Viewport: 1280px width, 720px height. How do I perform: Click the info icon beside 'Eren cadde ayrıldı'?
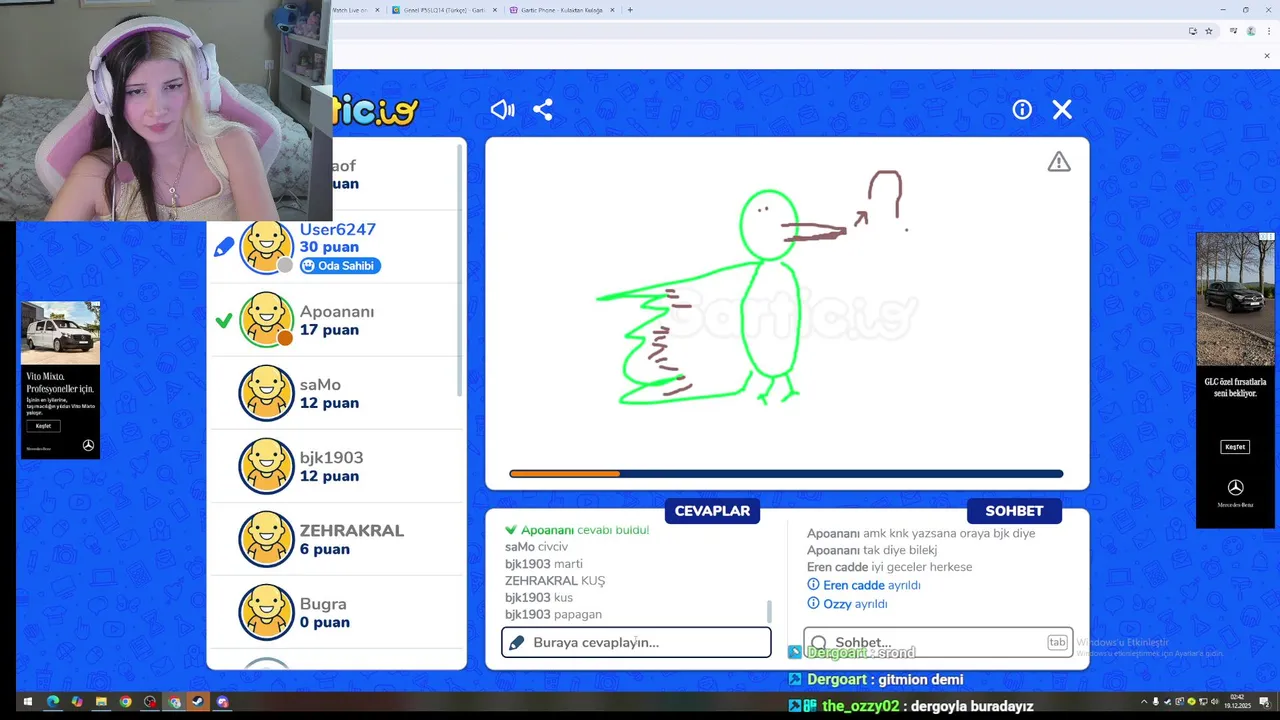tap(813, 585)
